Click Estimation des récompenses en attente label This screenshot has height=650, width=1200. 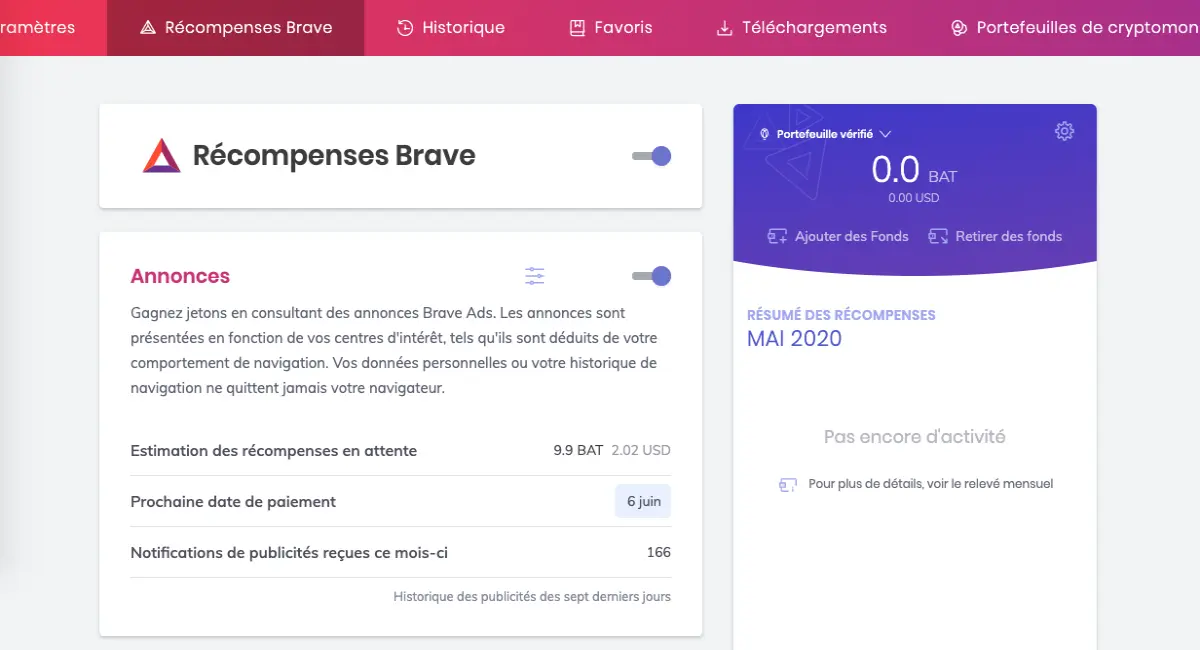coord(274,451)
